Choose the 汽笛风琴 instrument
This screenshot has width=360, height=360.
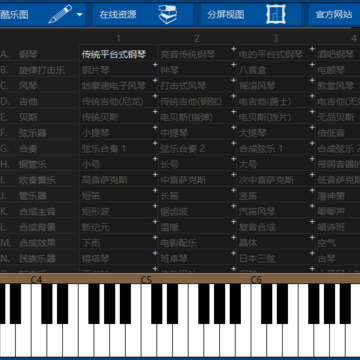(x=257, y=212)
